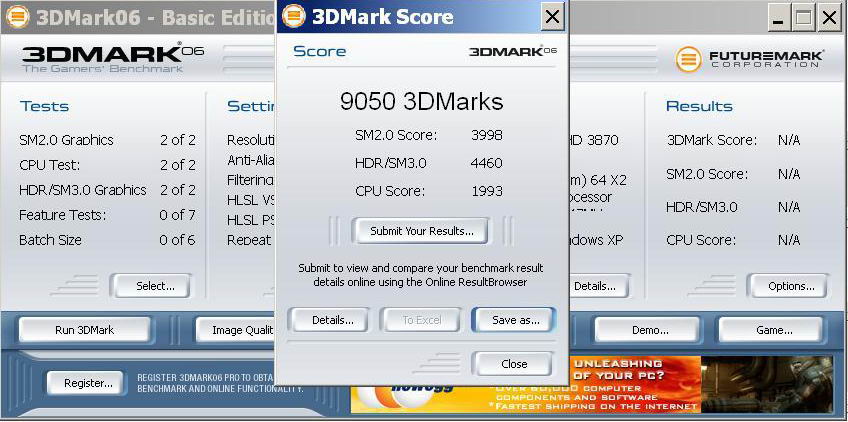The width and height of the screenshot is (848, 422).
Task: Click the 3DMARK06 logo in Score dialog
Action: [512, 51]
